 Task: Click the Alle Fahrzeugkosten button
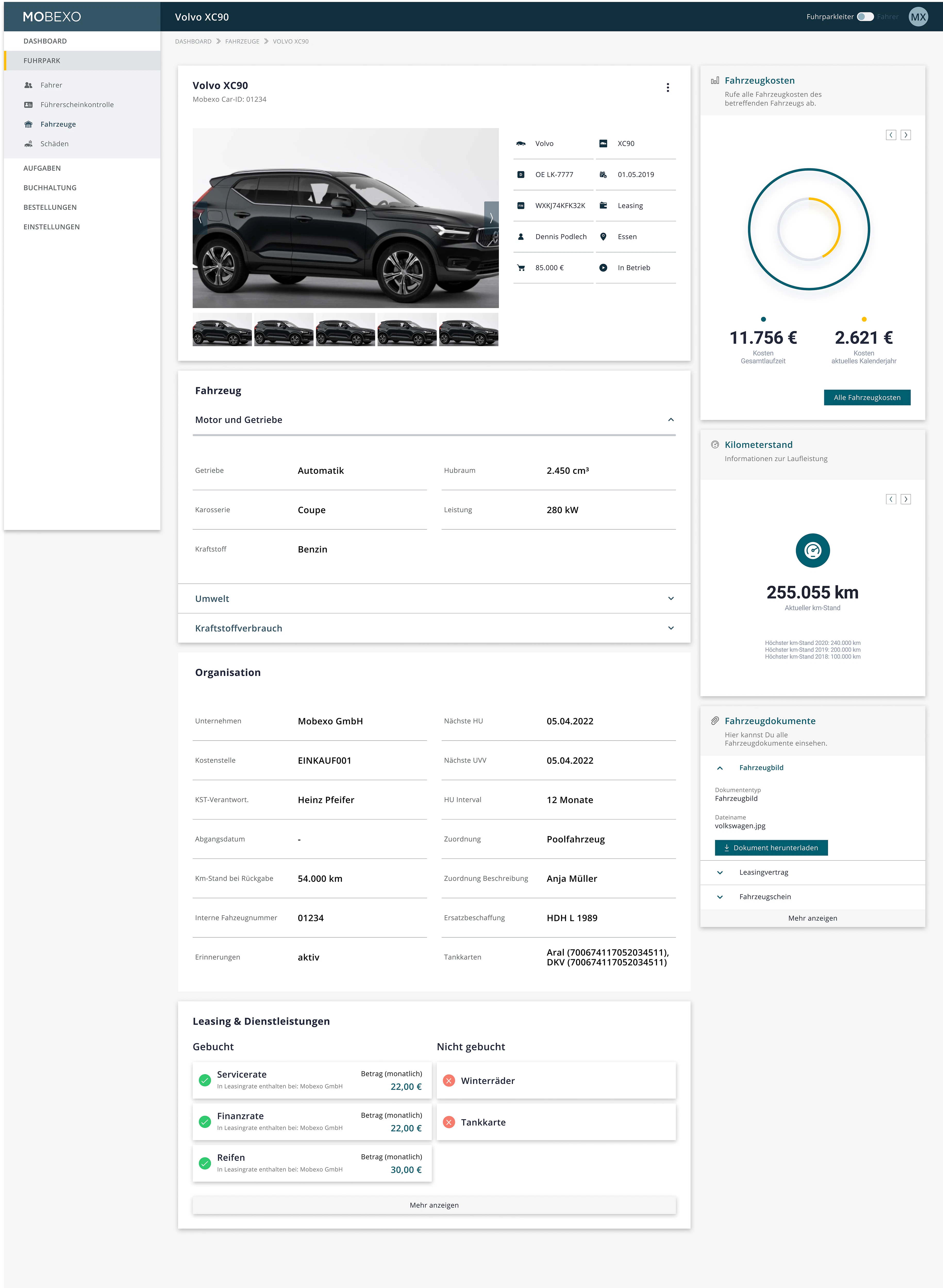click(x=866, y=397)
